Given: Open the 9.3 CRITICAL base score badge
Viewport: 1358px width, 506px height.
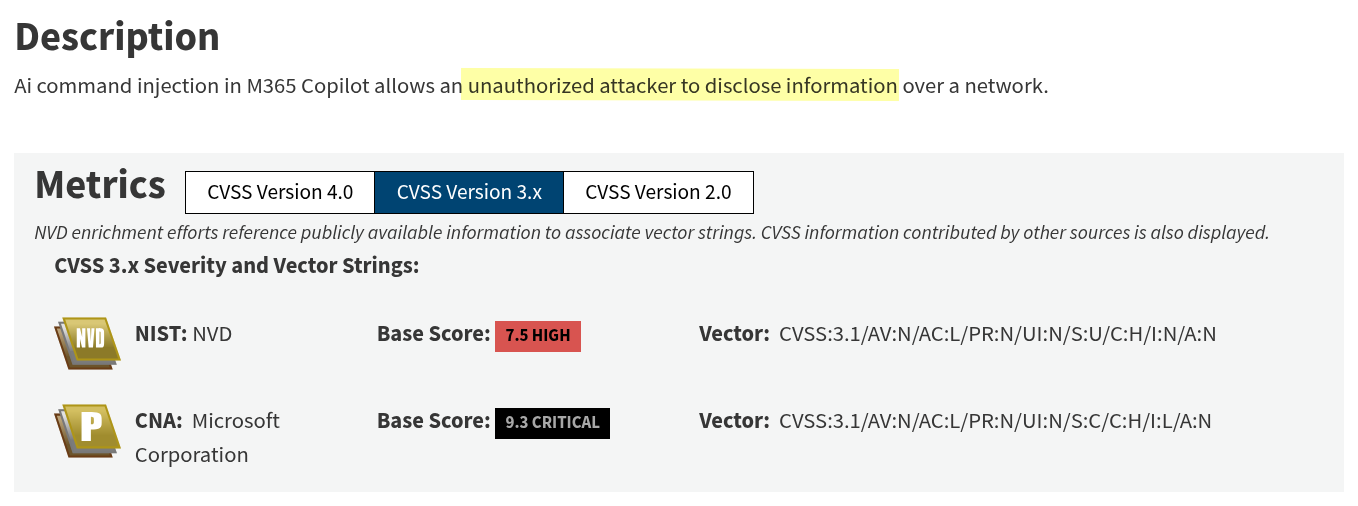Looking at the screenshot, I should coord(552,422).
